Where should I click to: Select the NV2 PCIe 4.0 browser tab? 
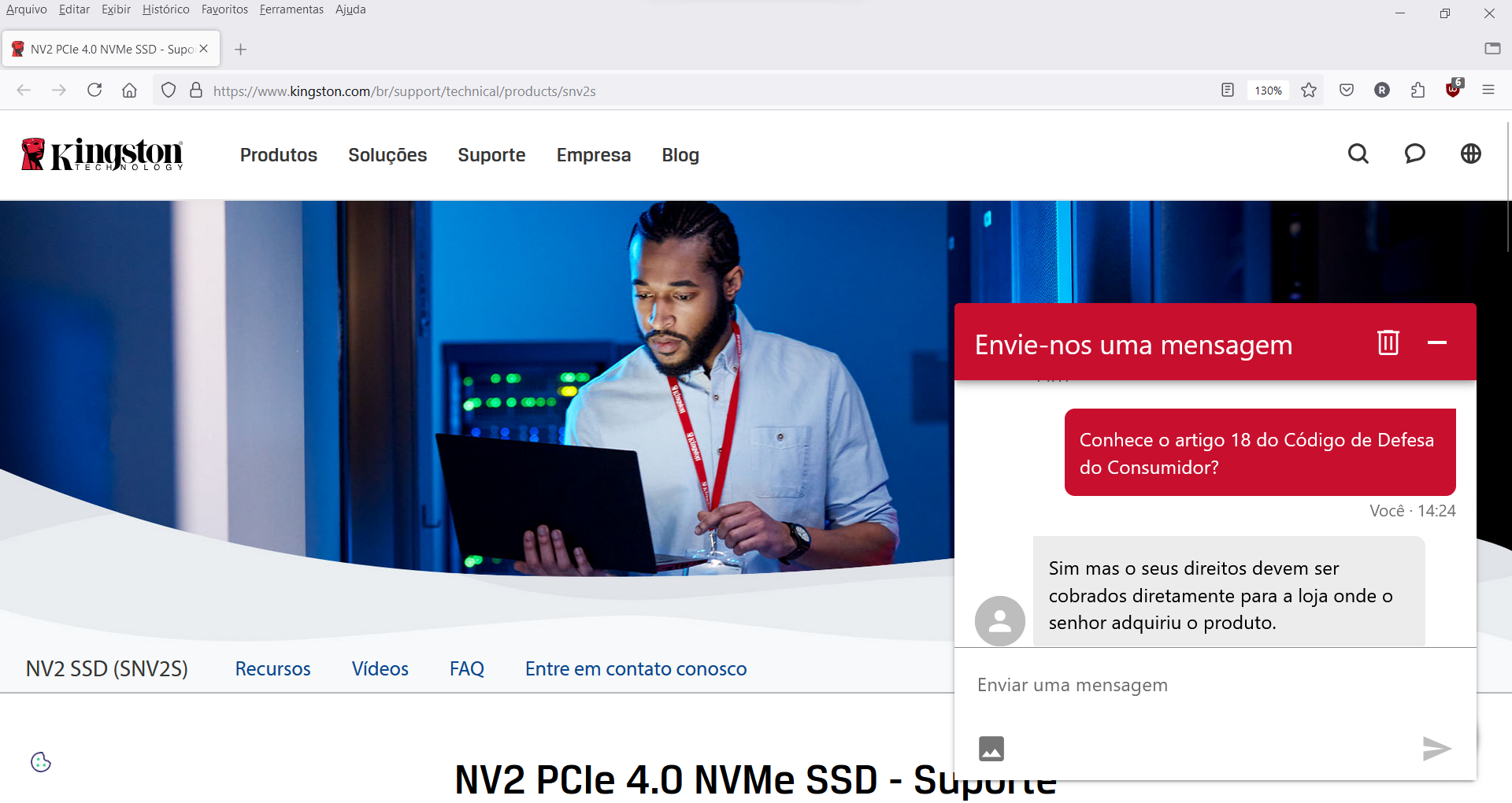coord(111,49)
